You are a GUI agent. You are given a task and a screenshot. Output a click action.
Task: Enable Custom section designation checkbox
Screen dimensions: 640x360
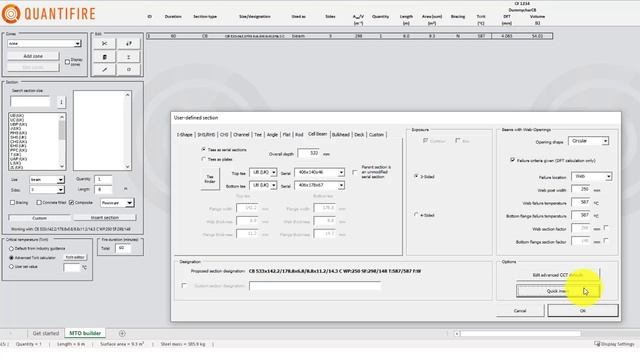[x=184, y=286]
